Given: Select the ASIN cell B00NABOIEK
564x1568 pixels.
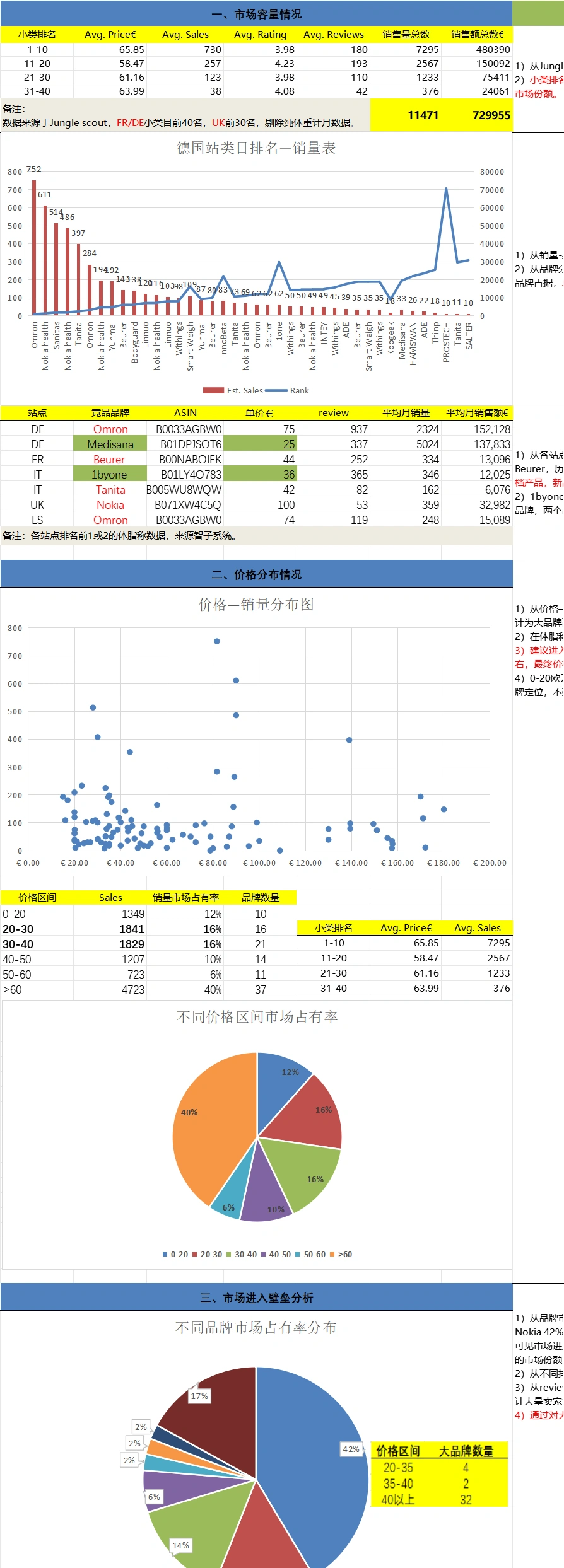Looking at the screenshot, I should pos(185,459).
